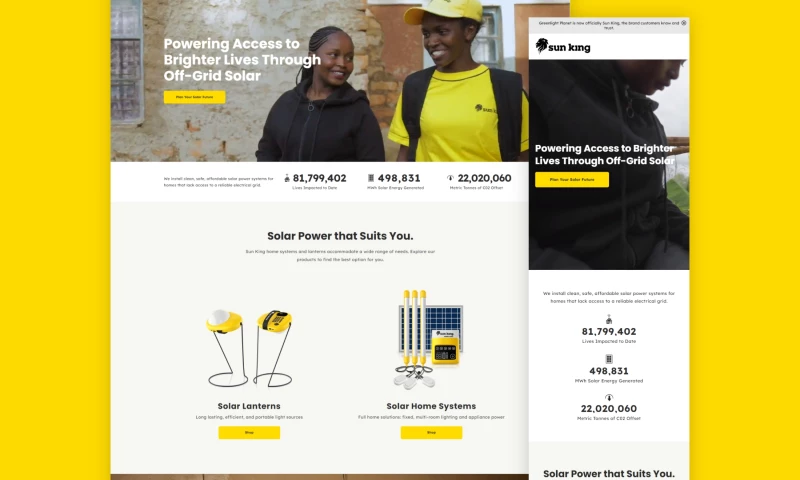Select the Solar Lanterns heading
Viewport: 800px width, 480px height.
[x=249, y=406]
